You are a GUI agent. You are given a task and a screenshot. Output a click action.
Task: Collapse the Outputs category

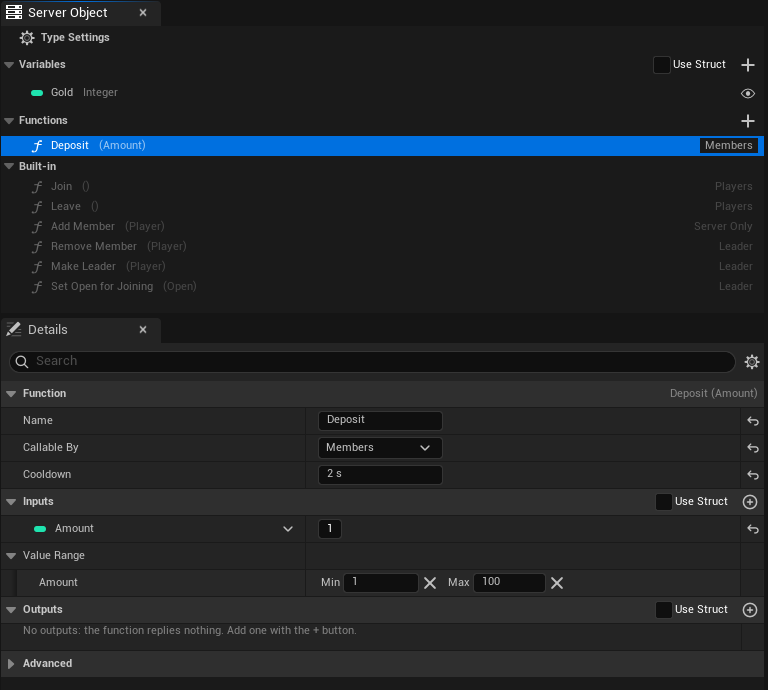click(x=11, y=610)
